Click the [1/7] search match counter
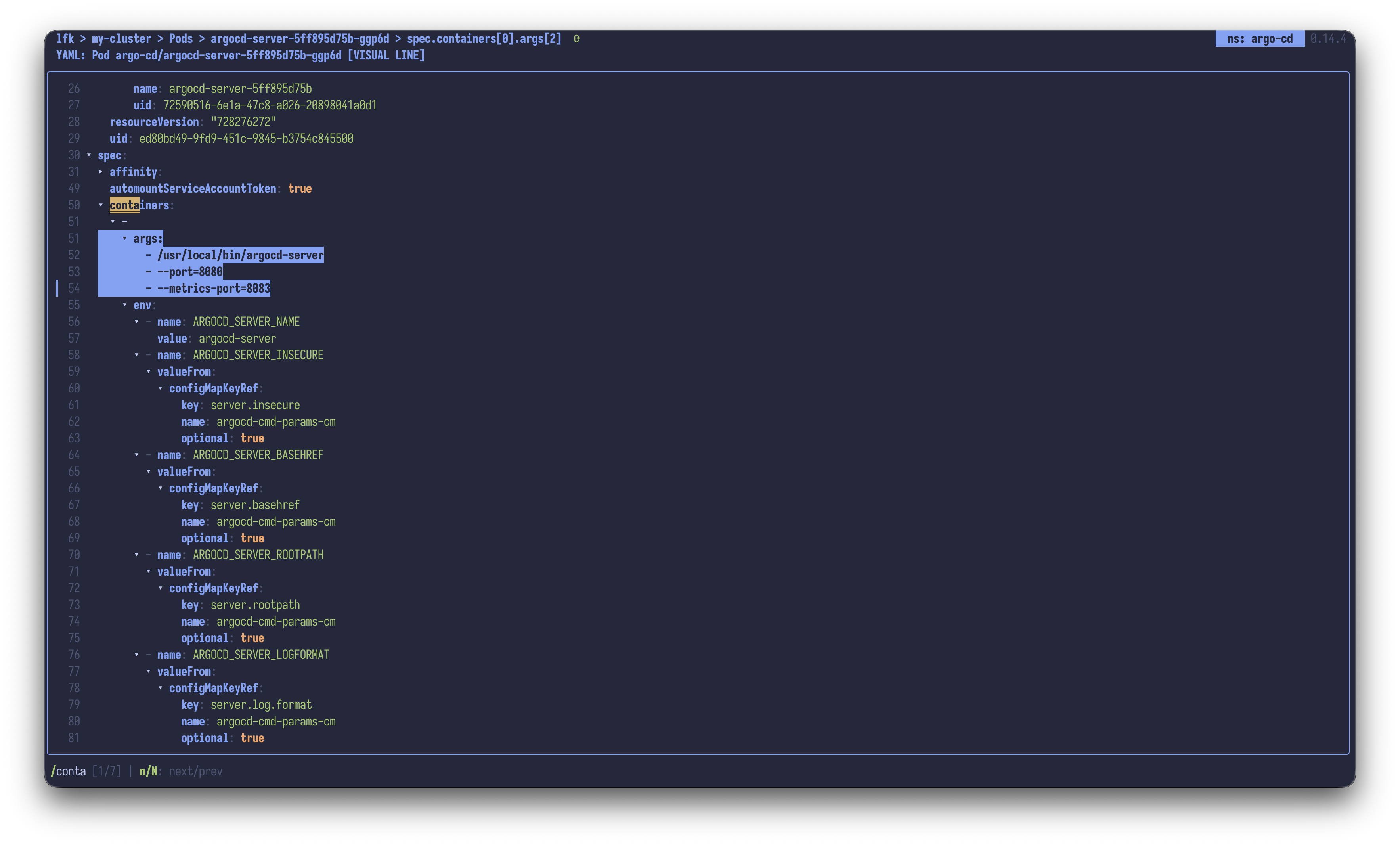1400x846 pixels. pos(107,771)
